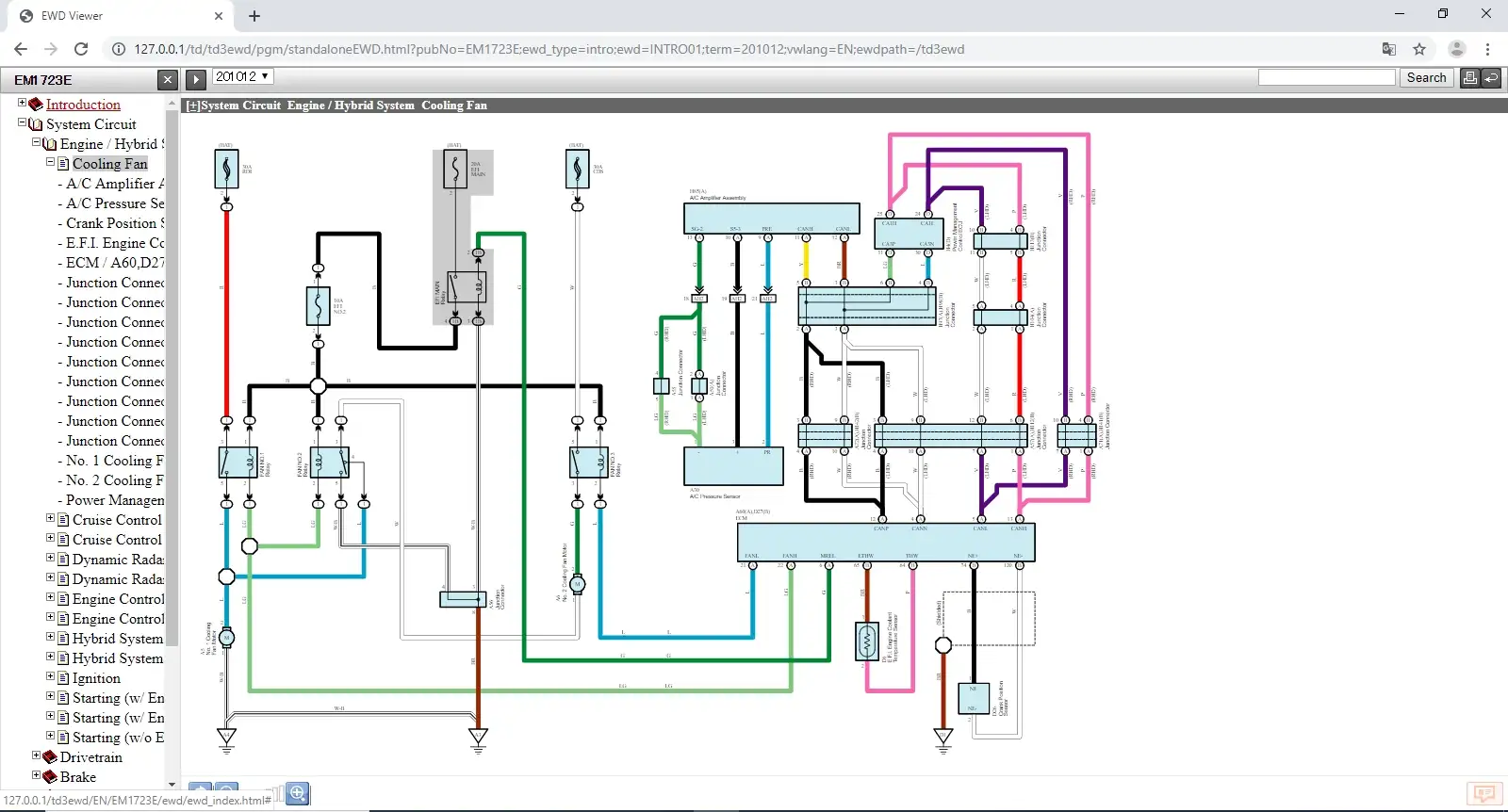Click the Search button

1426,78
